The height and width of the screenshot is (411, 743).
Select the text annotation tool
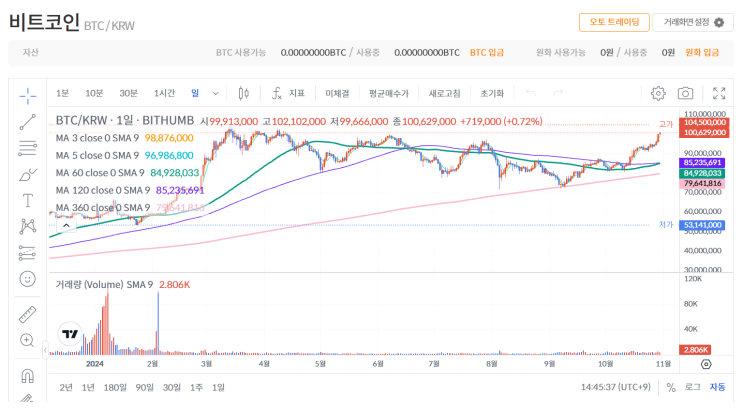tap(27, 201)
